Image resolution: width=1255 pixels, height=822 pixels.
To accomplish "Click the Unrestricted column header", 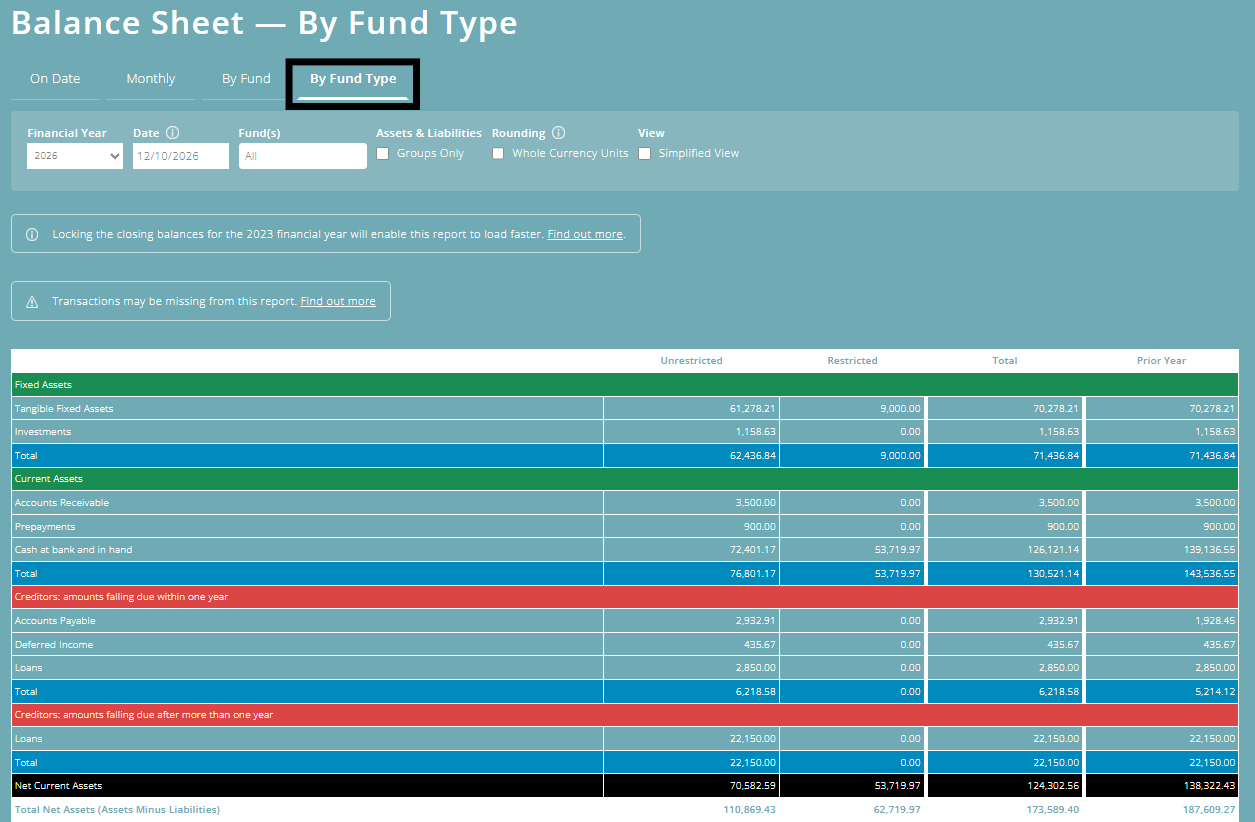I will pyautogui.click(x=691, y=361).
